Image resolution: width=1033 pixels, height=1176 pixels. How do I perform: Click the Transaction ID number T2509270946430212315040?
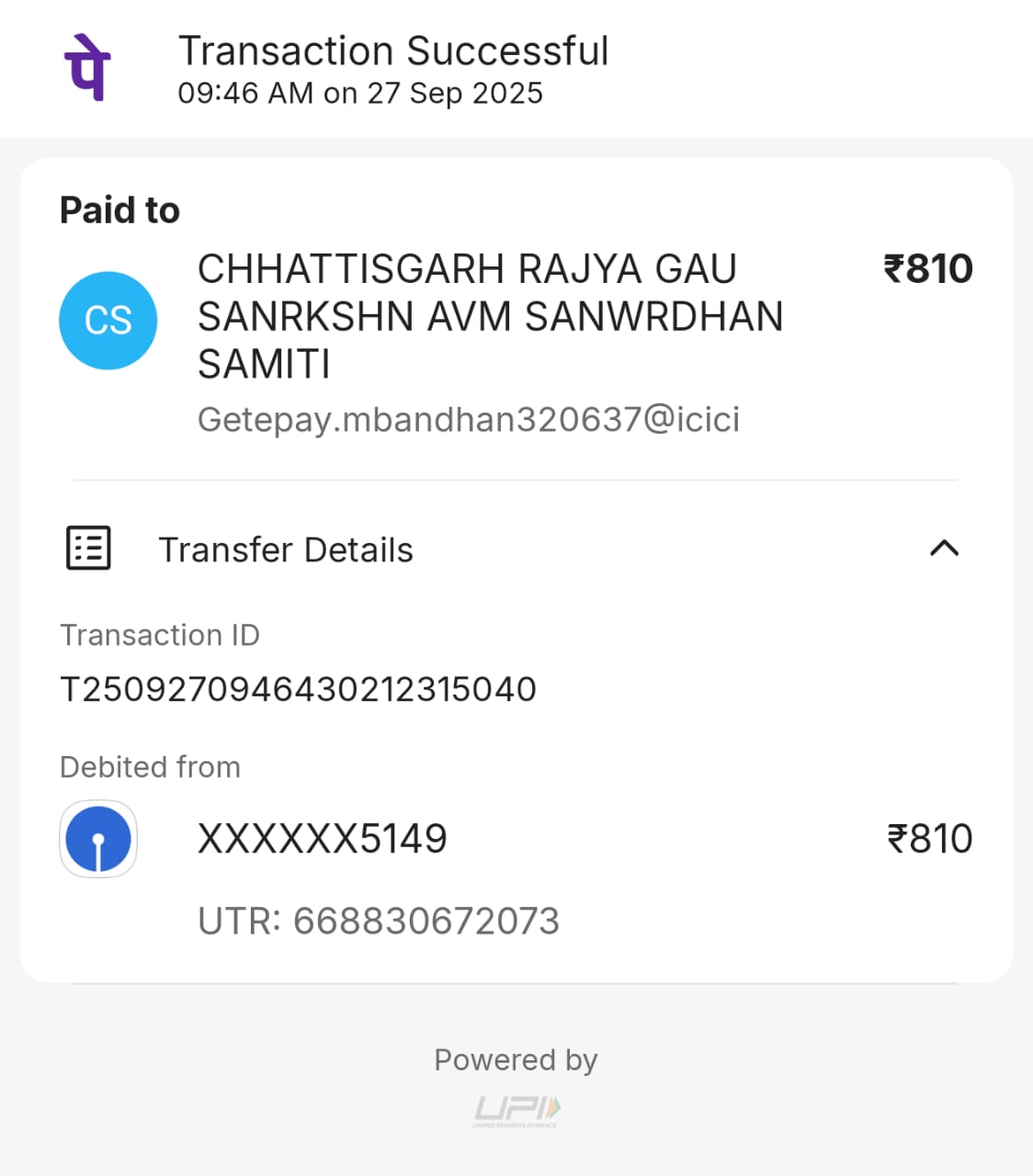click(299, 689)
